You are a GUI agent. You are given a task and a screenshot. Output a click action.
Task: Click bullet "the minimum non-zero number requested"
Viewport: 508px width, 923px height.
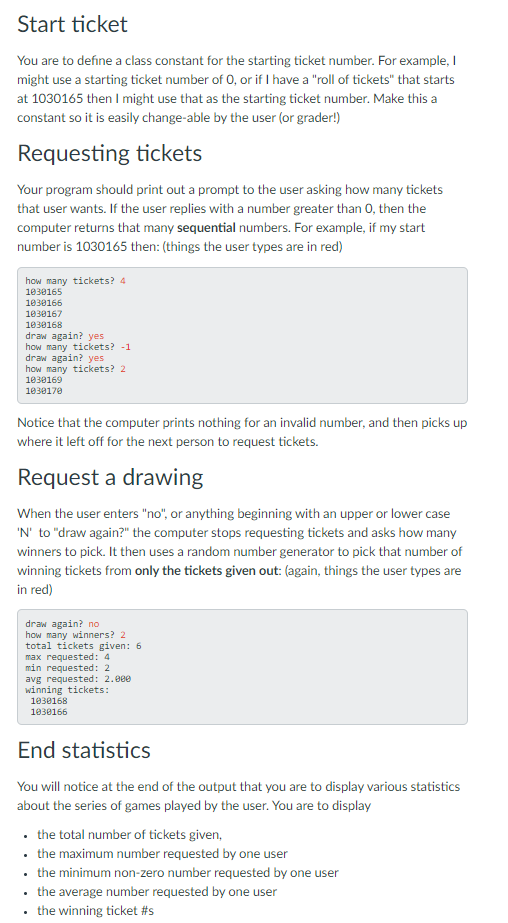click(x=188, y=872)
